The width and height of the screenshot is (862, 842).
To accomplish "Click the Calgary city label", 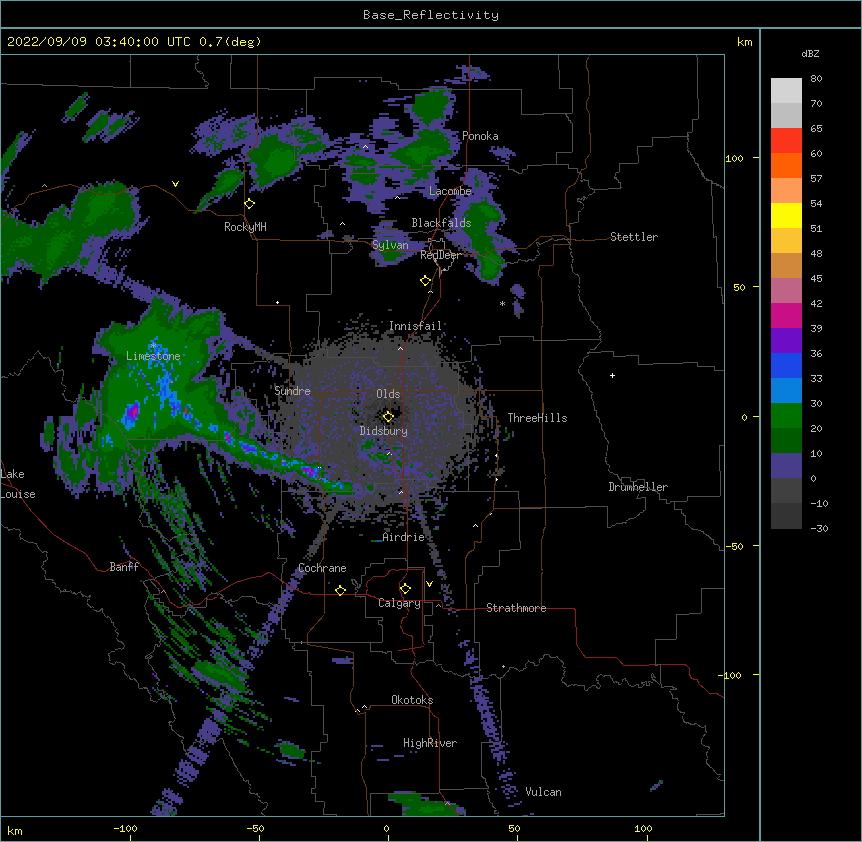I will pyautogui.click(x=399, y=603).
